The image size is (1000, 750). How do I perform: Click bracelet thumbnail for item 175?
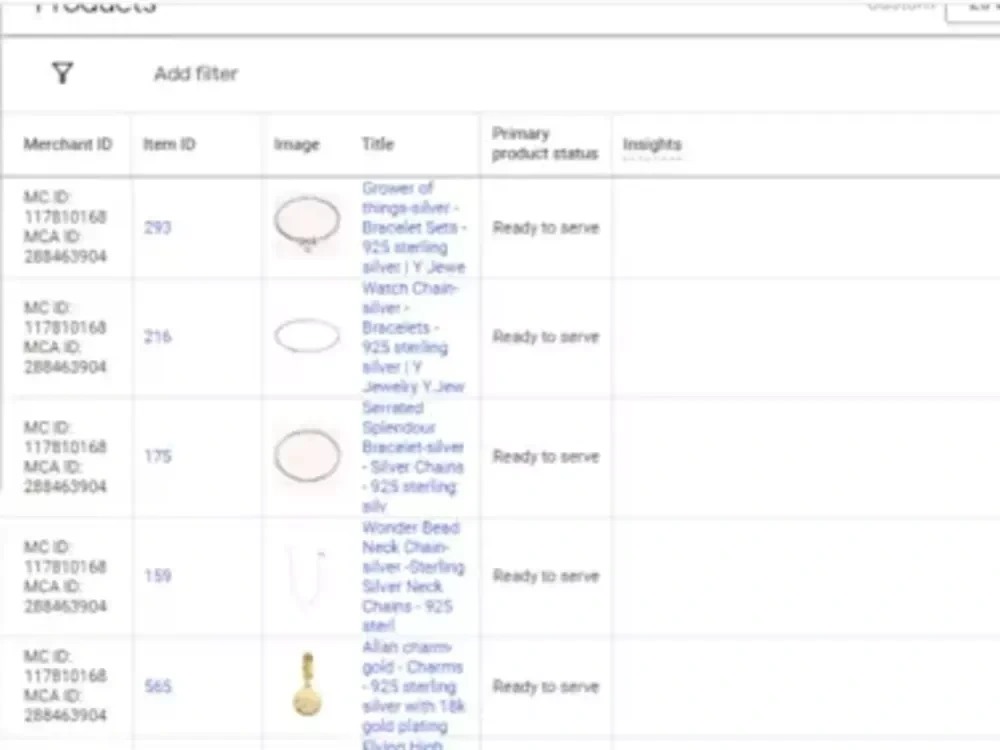click(x=307, y=456)
